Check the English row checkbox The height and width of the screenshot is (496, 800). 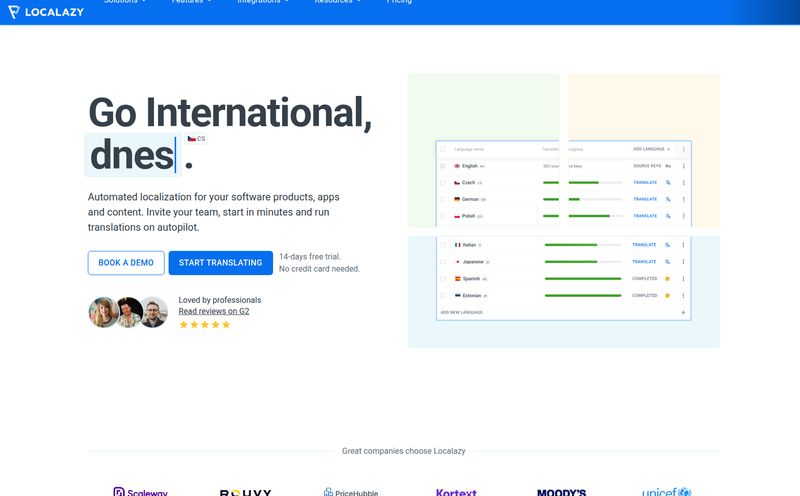[x=443, y=166]
